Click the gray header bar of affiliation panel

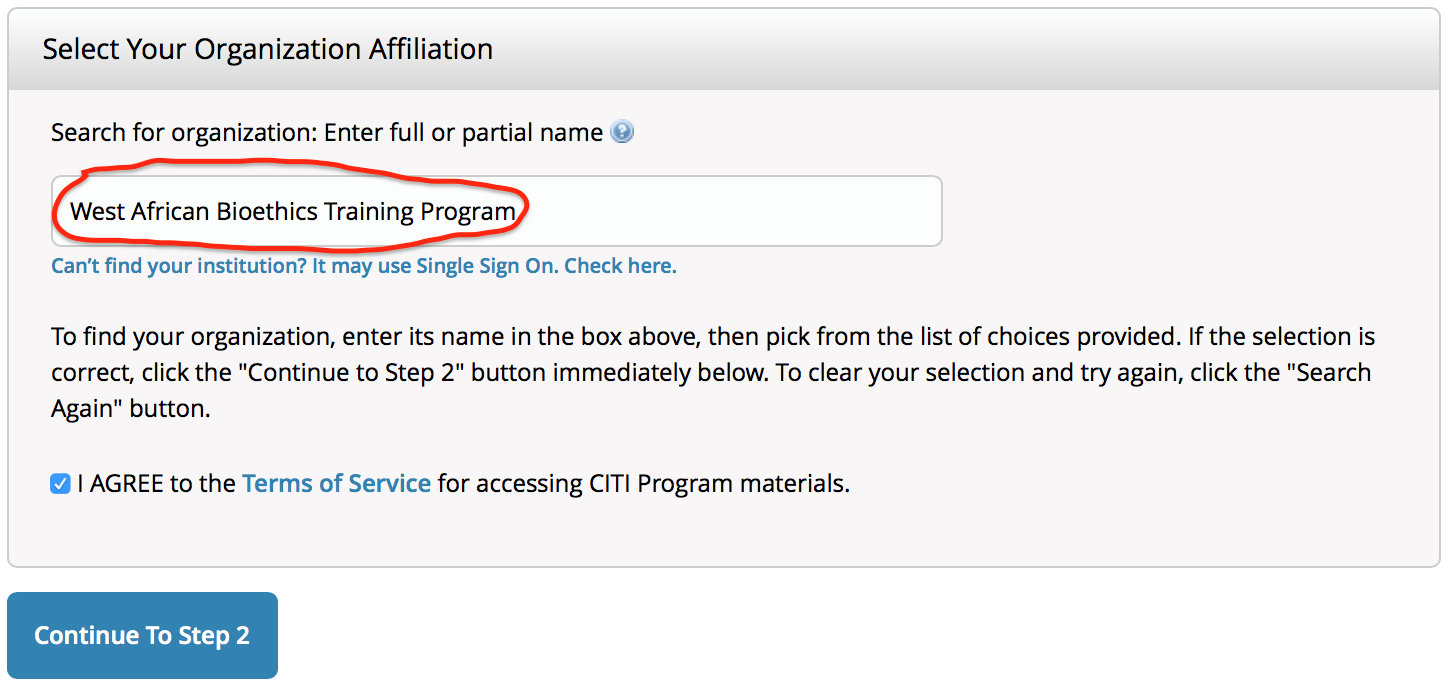(724, 49)
